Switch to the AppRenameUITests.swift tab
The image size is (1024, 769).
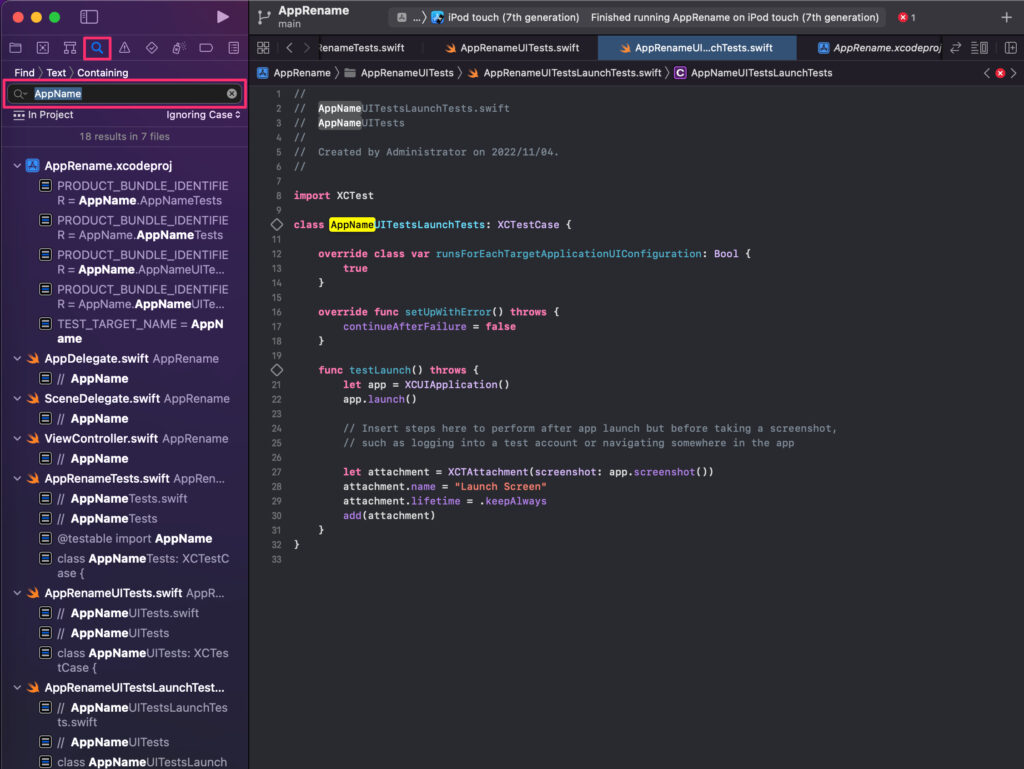click(511, 48)
